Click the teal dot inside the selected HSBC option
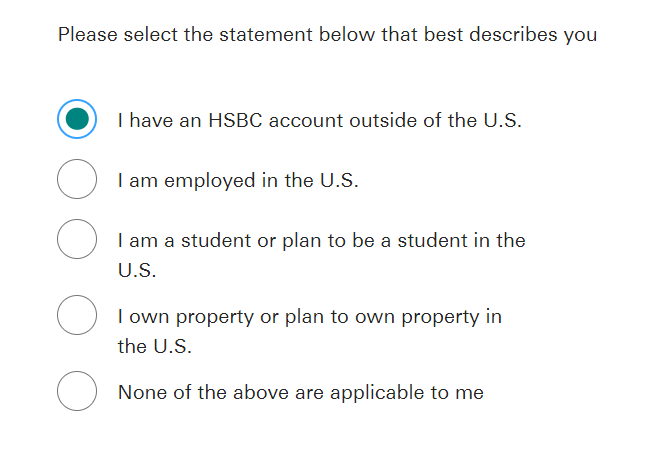 (77, 119)
